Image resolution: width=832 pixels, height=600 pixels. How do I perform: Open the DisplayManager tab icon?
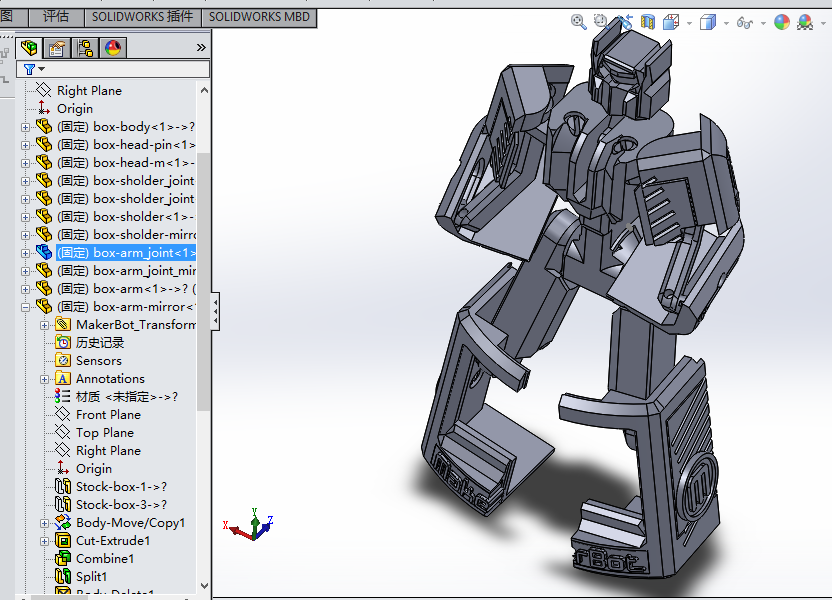click(112, 47)
